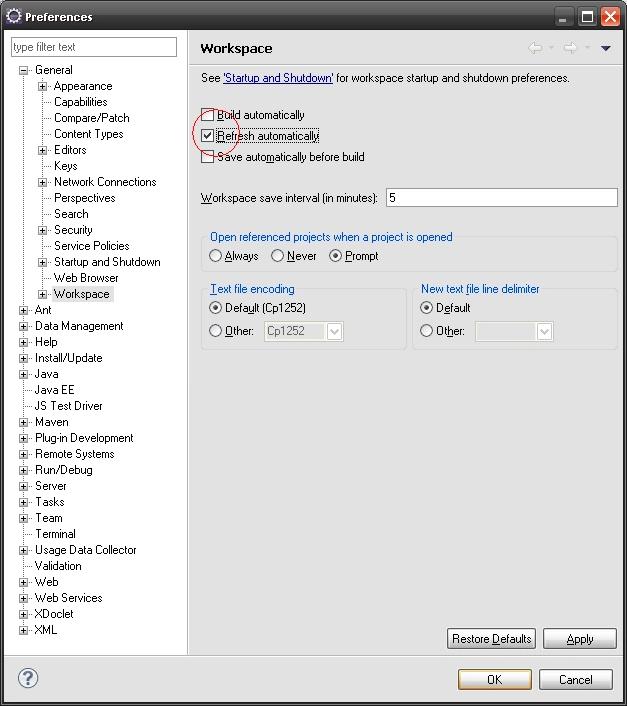Select Keys in the preferences tree

(x=65, y=166)
